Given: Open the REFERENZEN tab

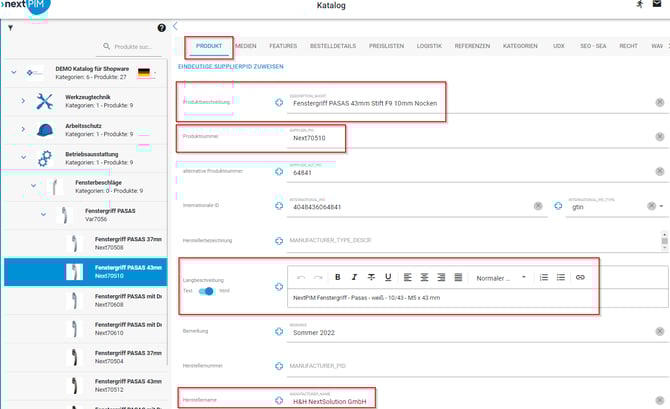Looking at the screenshot, I should click(x=472, y=46).
